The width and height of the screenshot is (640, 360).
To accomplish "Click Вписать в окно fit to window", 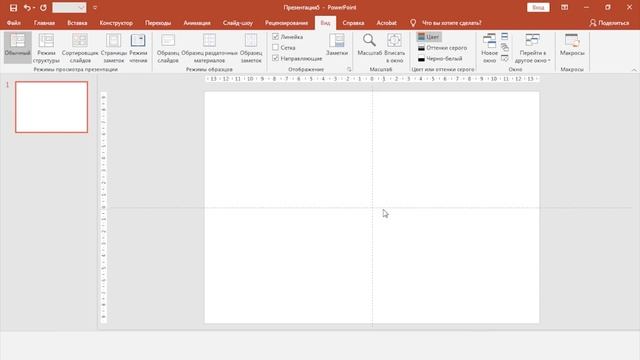I will click(x=394, y=48).
